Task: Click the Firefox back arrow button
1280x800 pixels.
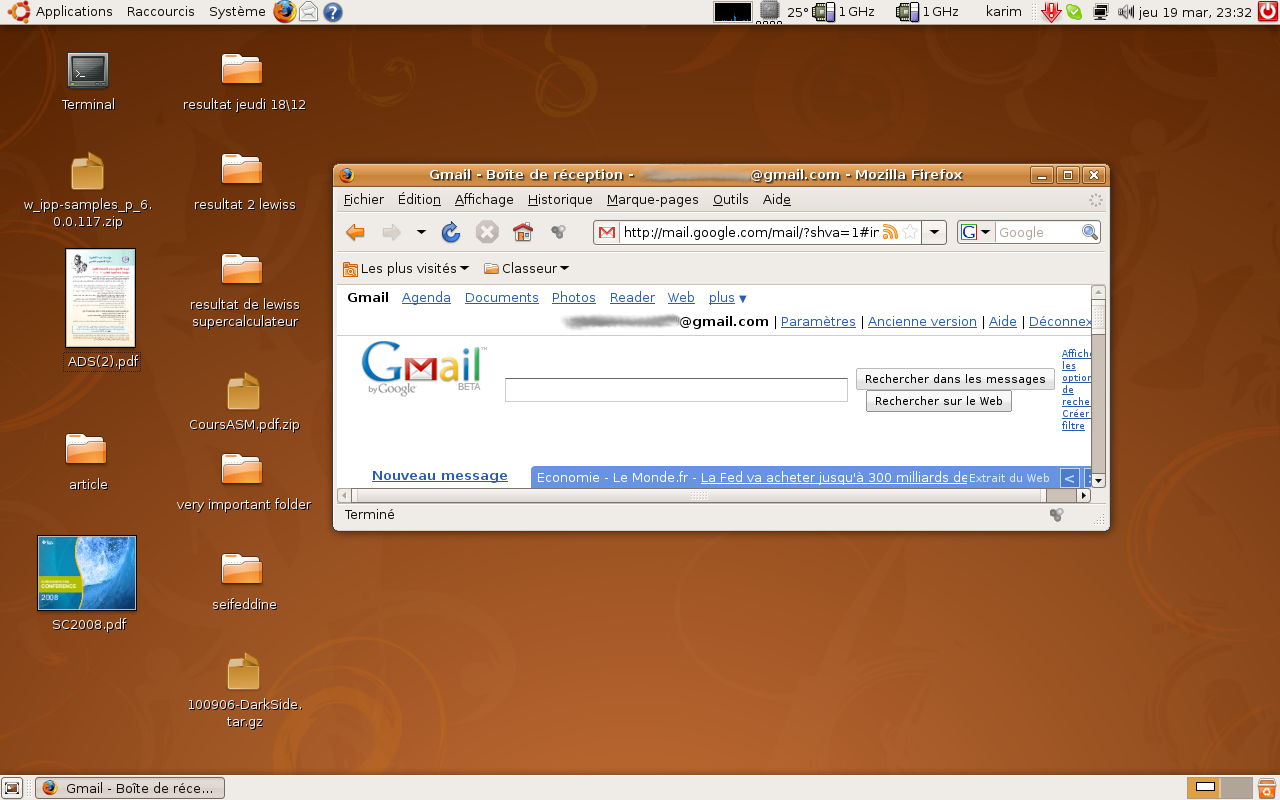Action: [355, 233]
